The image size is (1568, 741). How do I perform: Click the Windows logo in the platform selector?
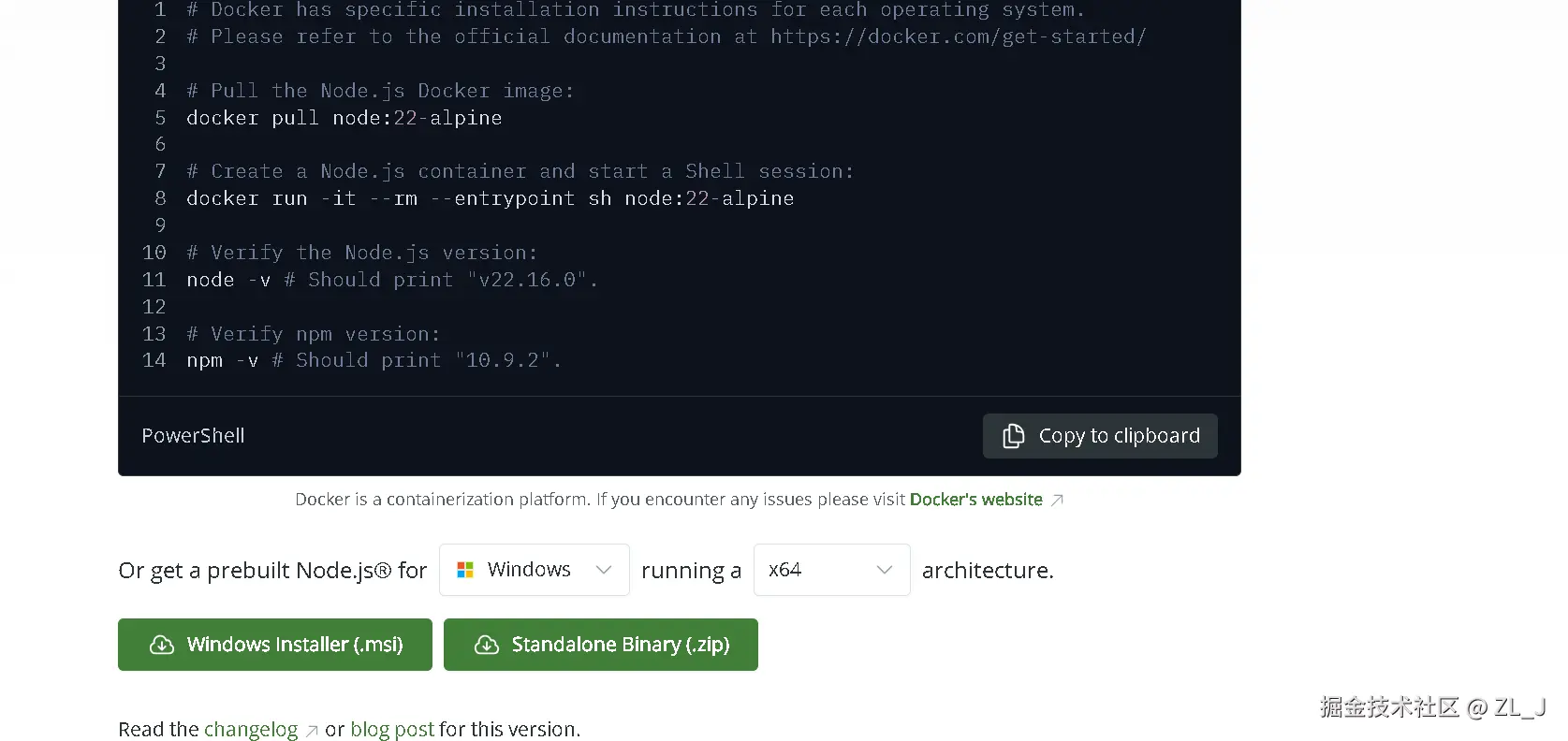pyautogui.click(x=465, y=570)
